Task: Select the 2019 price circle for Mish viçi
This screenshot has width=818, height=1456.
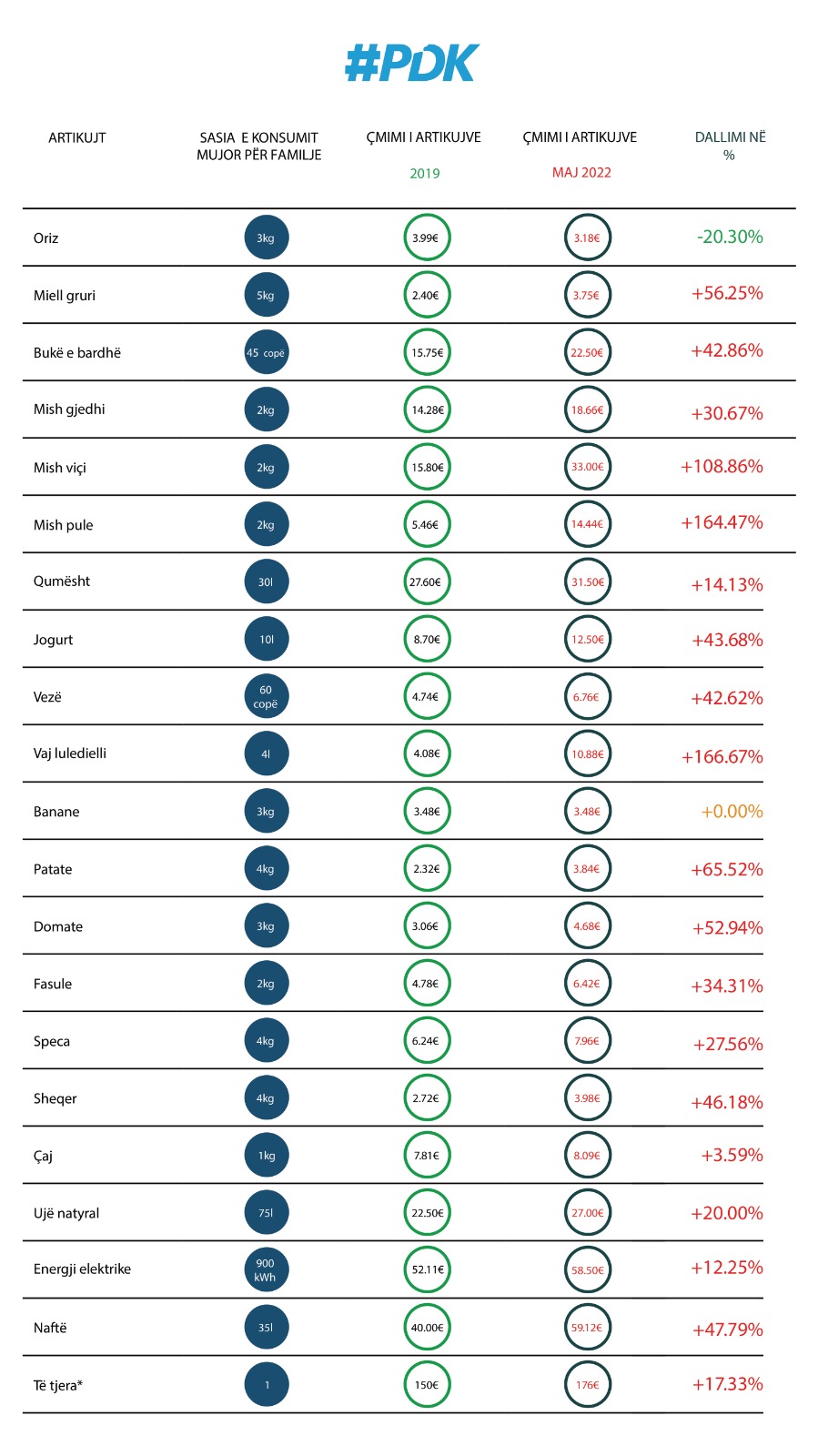Action: point(427,467)
